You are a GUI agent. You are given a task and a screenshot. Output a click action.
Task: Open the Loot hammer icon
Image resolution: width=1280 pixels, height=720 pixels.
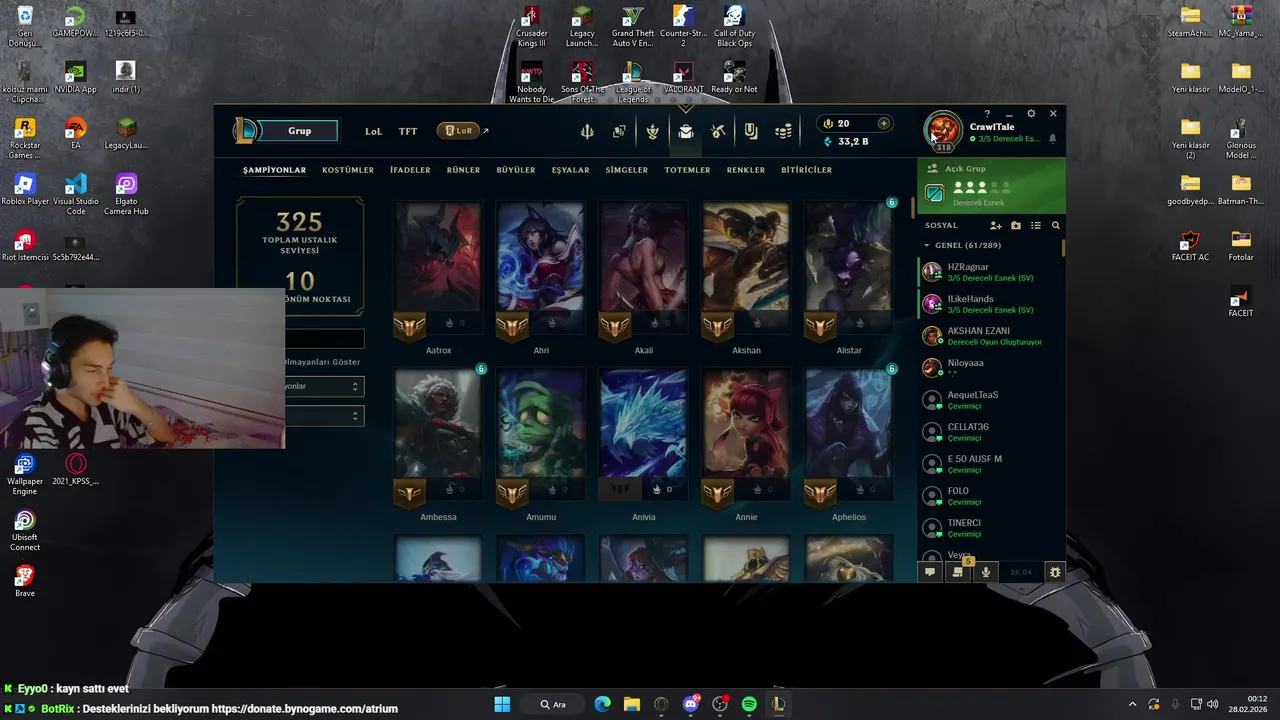718,131
